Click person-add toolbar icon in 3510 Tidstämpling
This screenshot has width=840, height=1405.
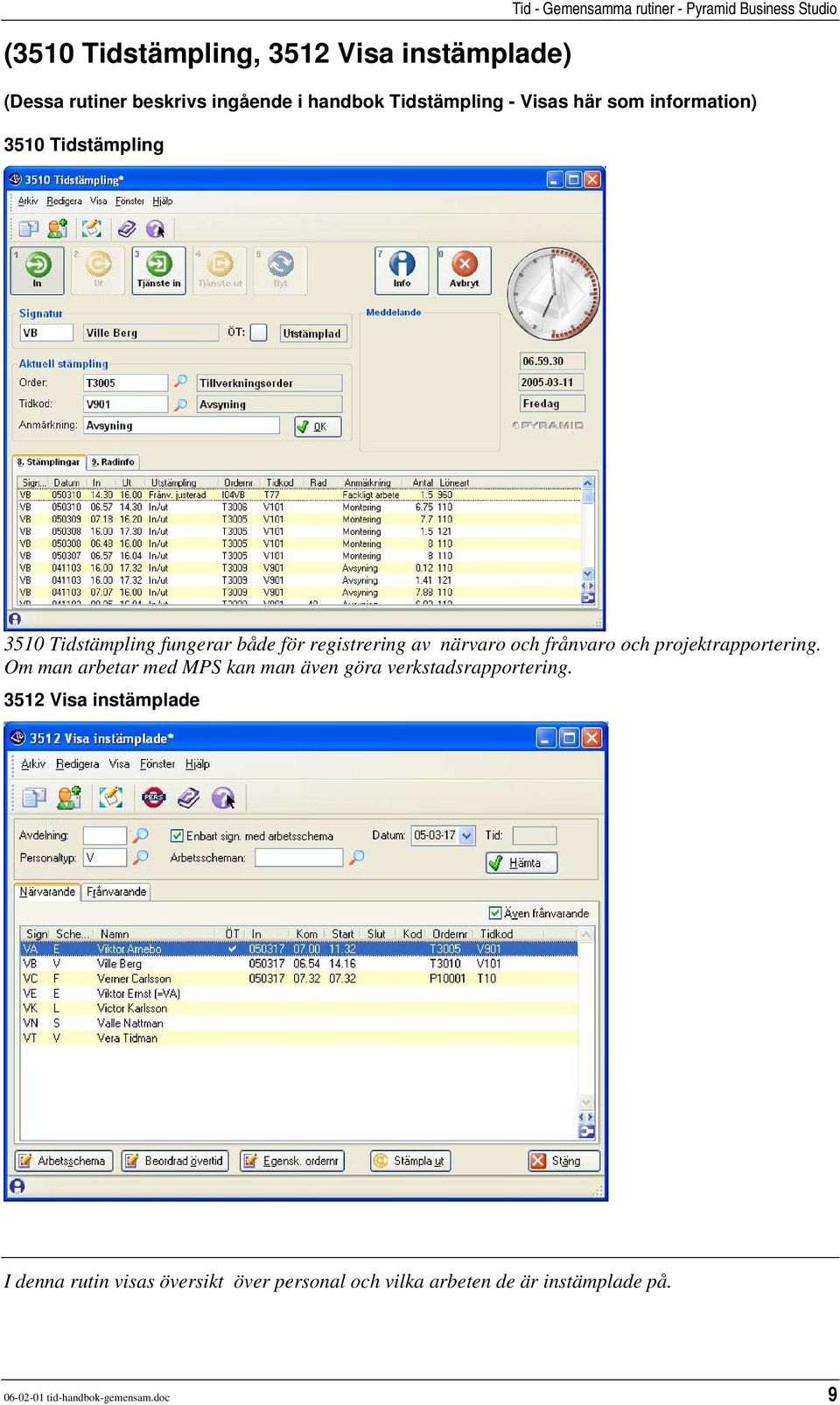pyautogui.click(x=58, y=228)
